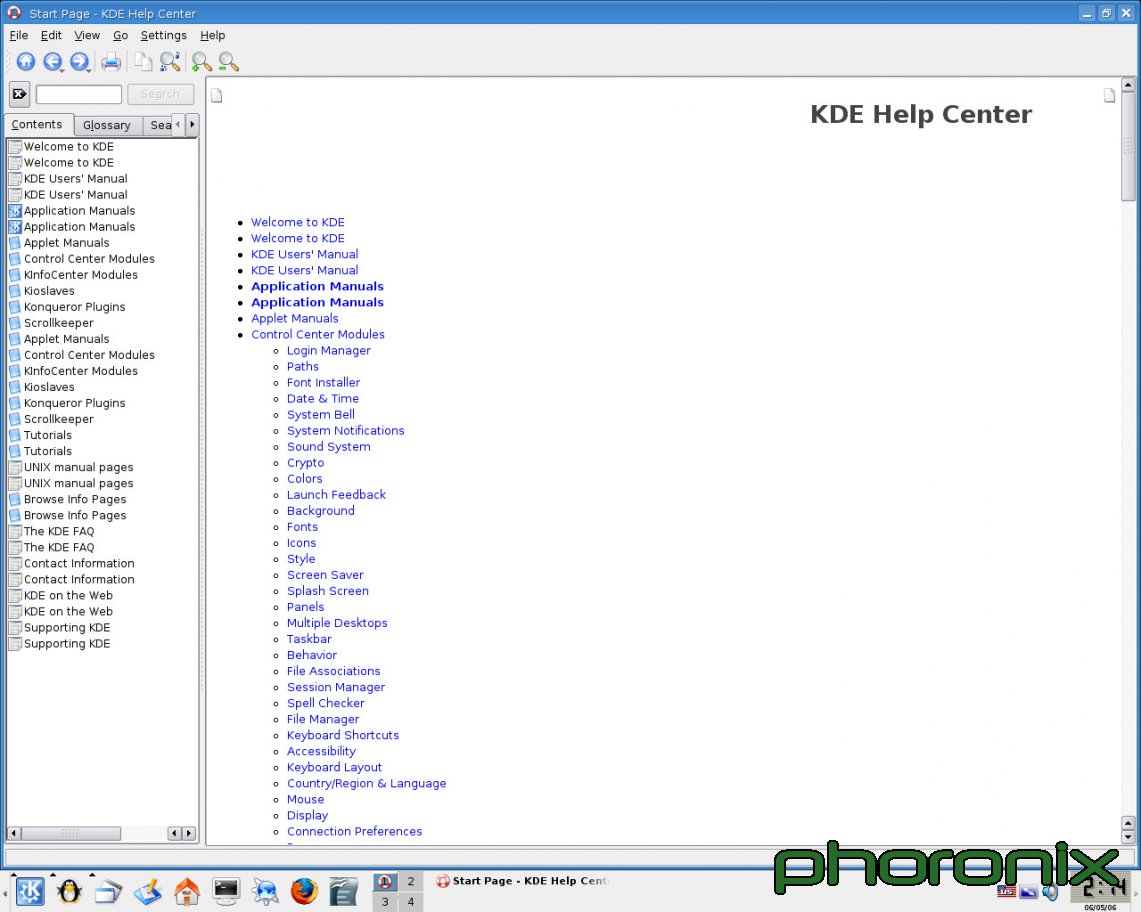Print the page with the printer icon
The width and height of the screenshot is (1141, 912).
pyautogui.click(x=111, y=62)
